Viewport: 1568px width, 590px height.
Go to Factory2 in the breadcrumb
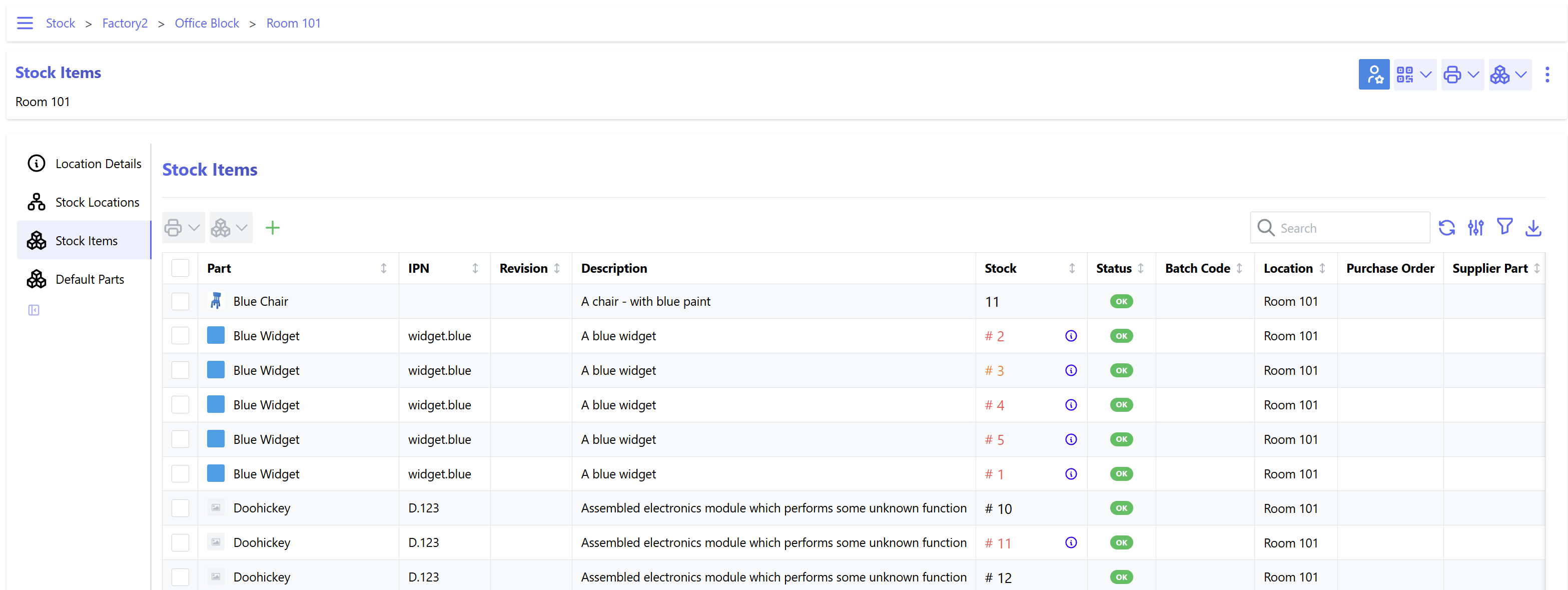coord(125,23)
